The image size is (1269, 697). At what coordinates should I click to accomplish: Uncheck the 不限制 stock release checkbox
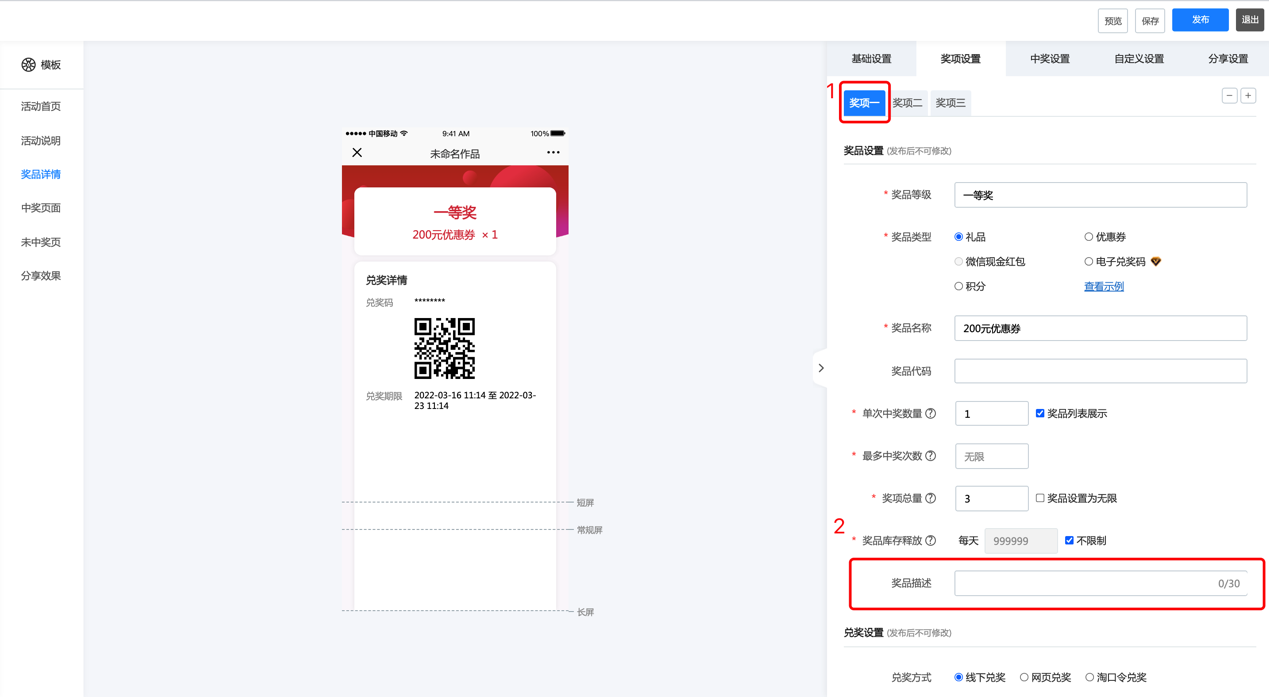pos(1069,541)
